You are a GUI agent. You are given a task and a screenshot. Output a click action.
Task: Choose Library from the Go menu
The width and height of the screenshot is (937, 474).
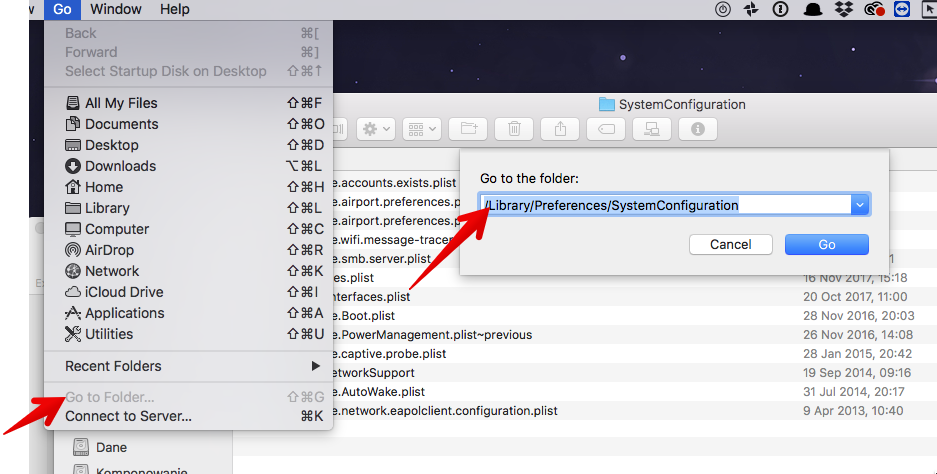[x=188, y=207]
